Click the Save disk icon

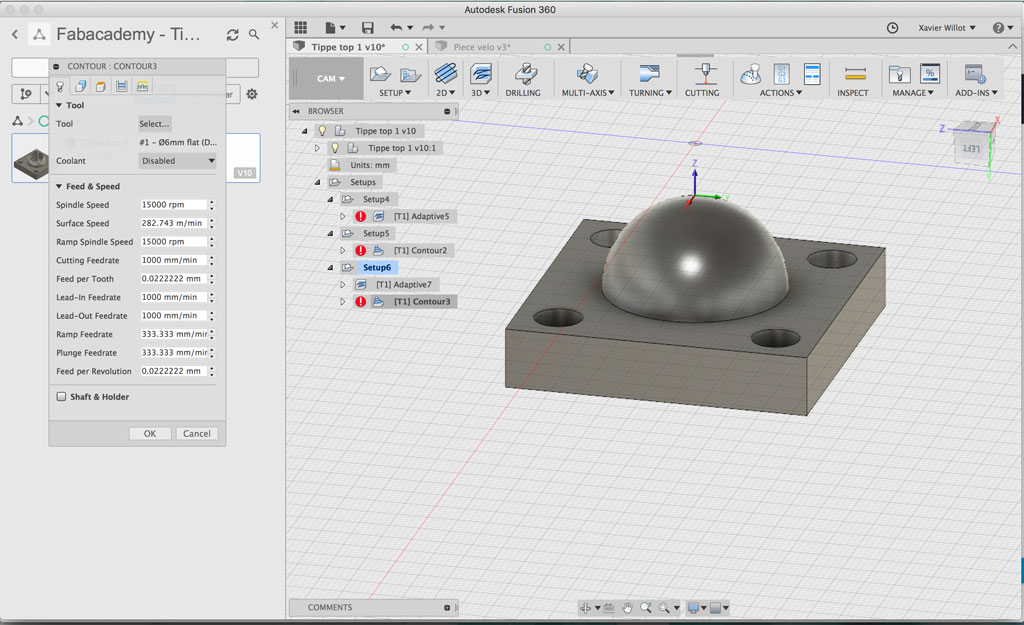point(368,27)
